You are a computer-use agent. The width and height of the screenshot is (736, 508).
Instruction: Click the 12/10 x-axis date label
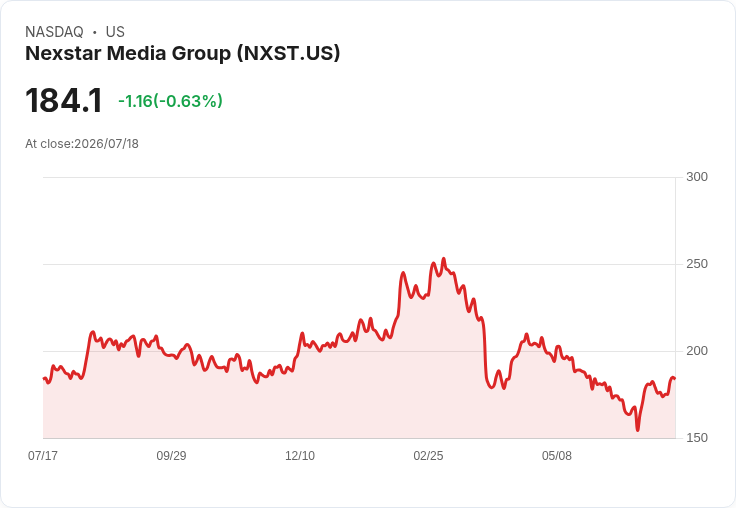[300, 455]
